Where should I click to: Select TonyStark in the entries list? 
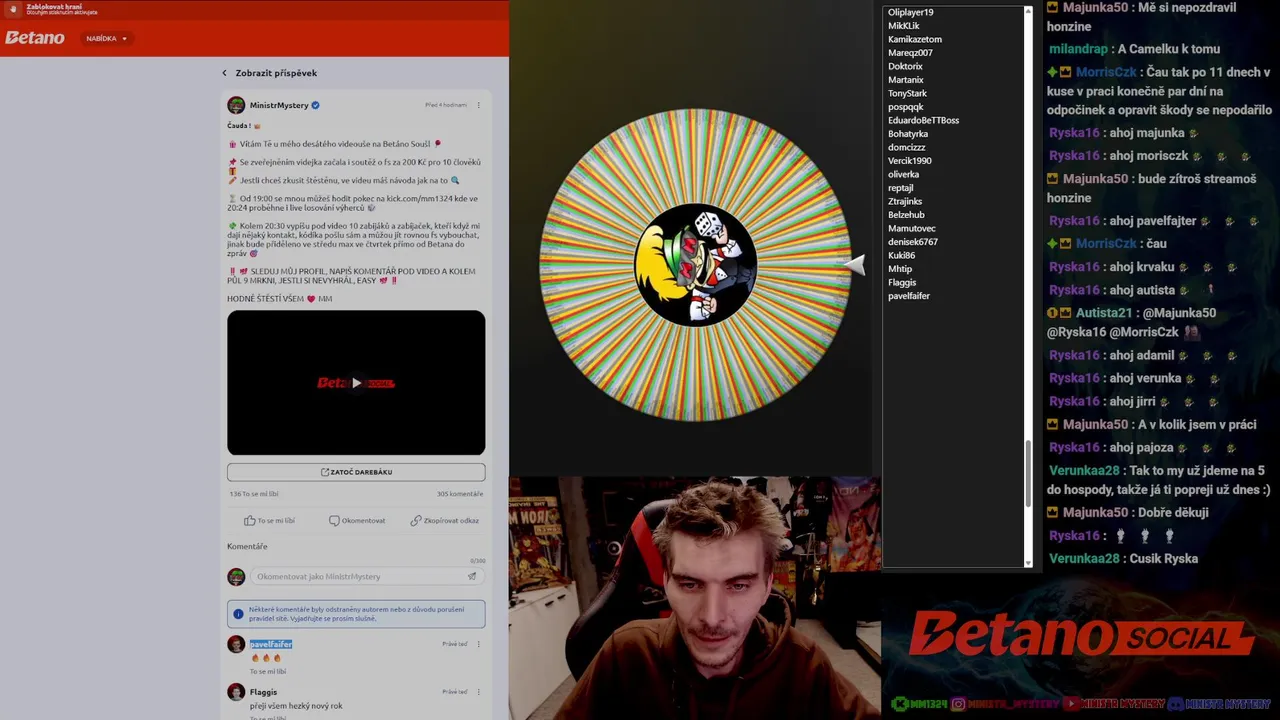pos(908,93)
